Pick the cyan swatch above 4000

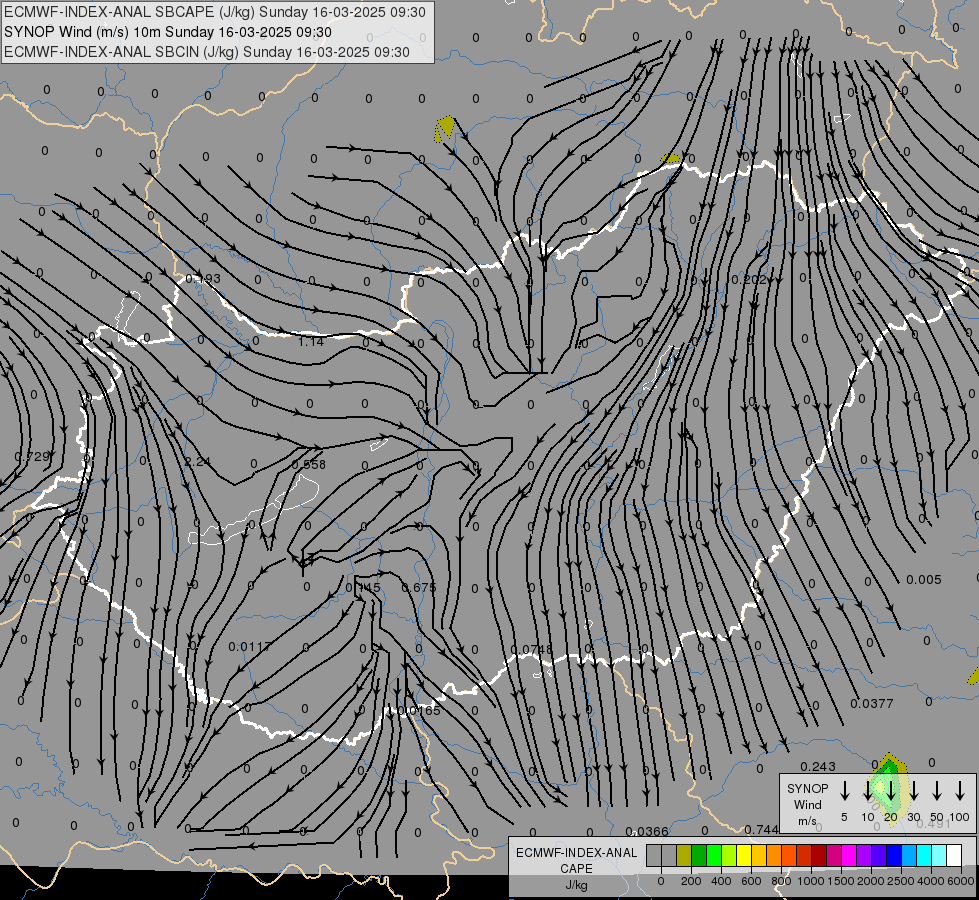924,856
